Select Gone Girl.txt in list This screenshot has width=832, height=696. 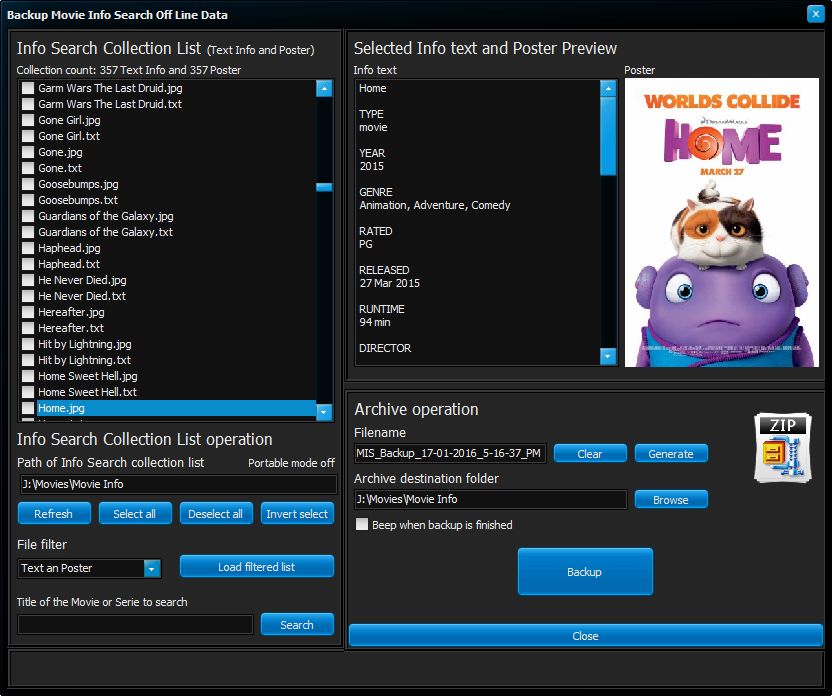[69, 136]
